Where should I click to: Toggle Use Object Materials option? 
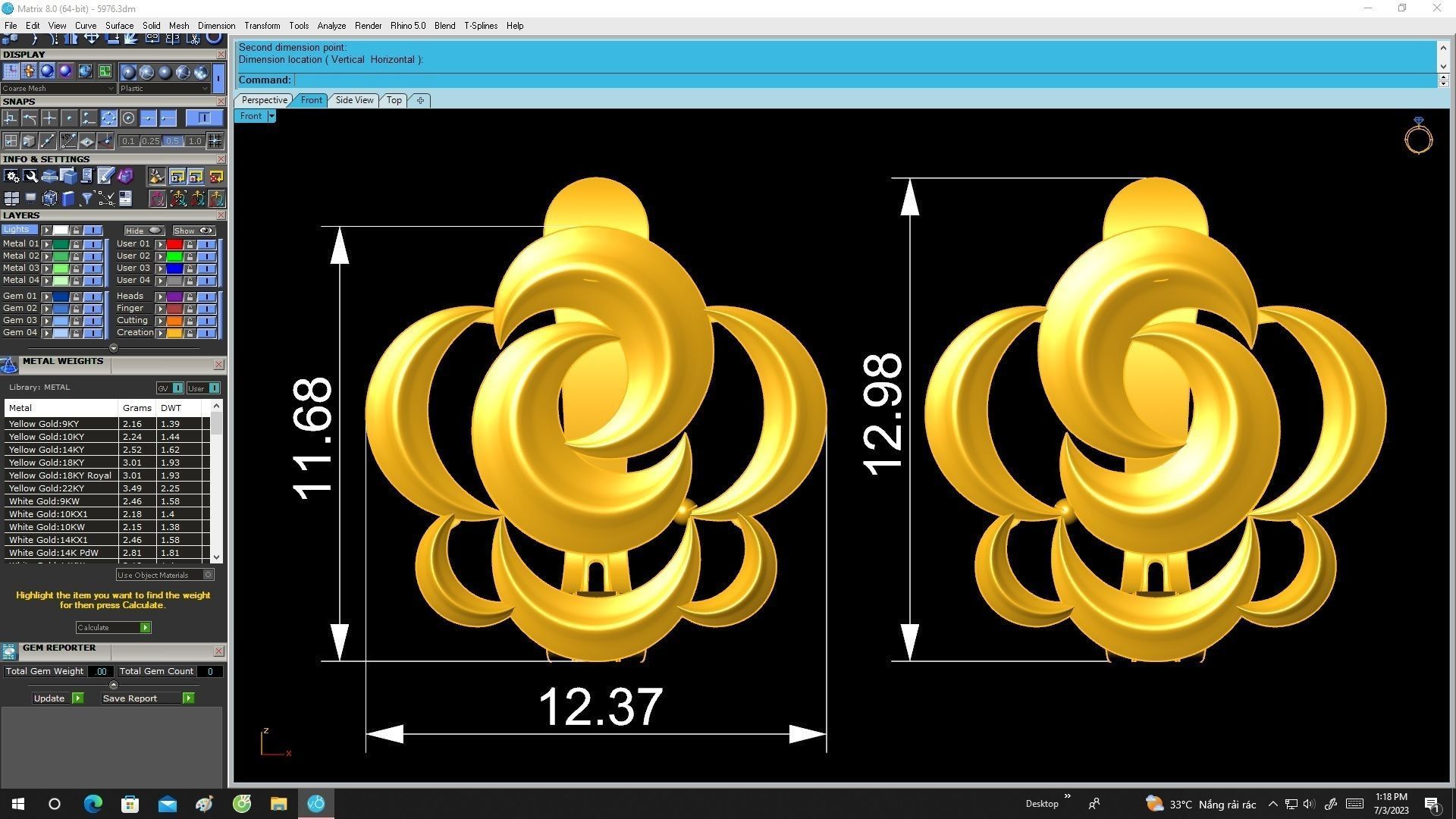[165, 575]
